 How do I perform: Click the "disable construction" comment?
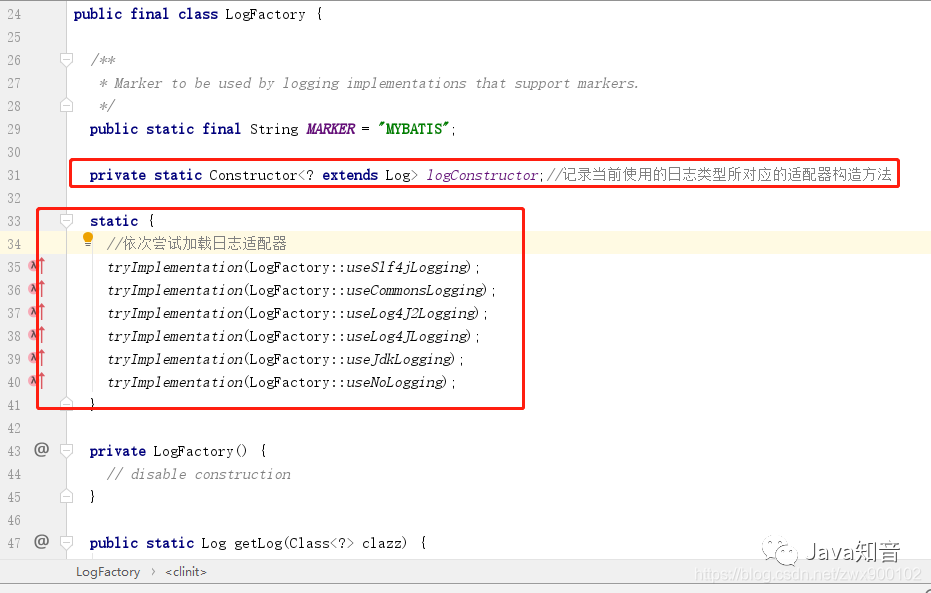point(199,474)
